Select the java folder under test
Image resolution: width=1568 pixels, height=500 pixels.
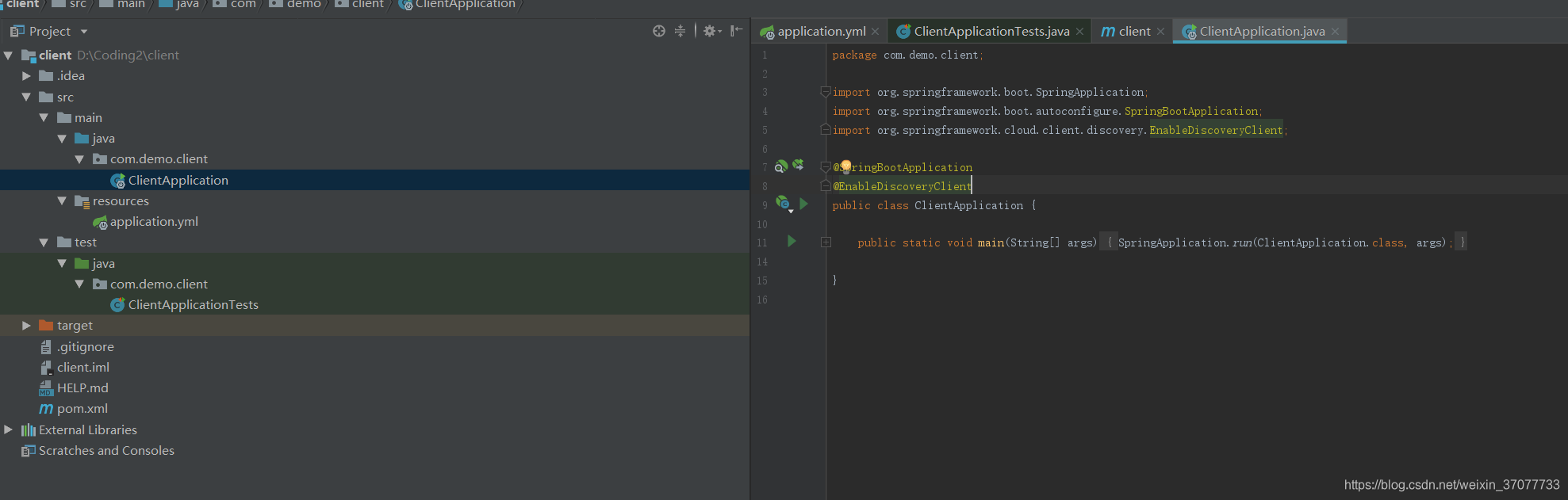pos(103,264)
